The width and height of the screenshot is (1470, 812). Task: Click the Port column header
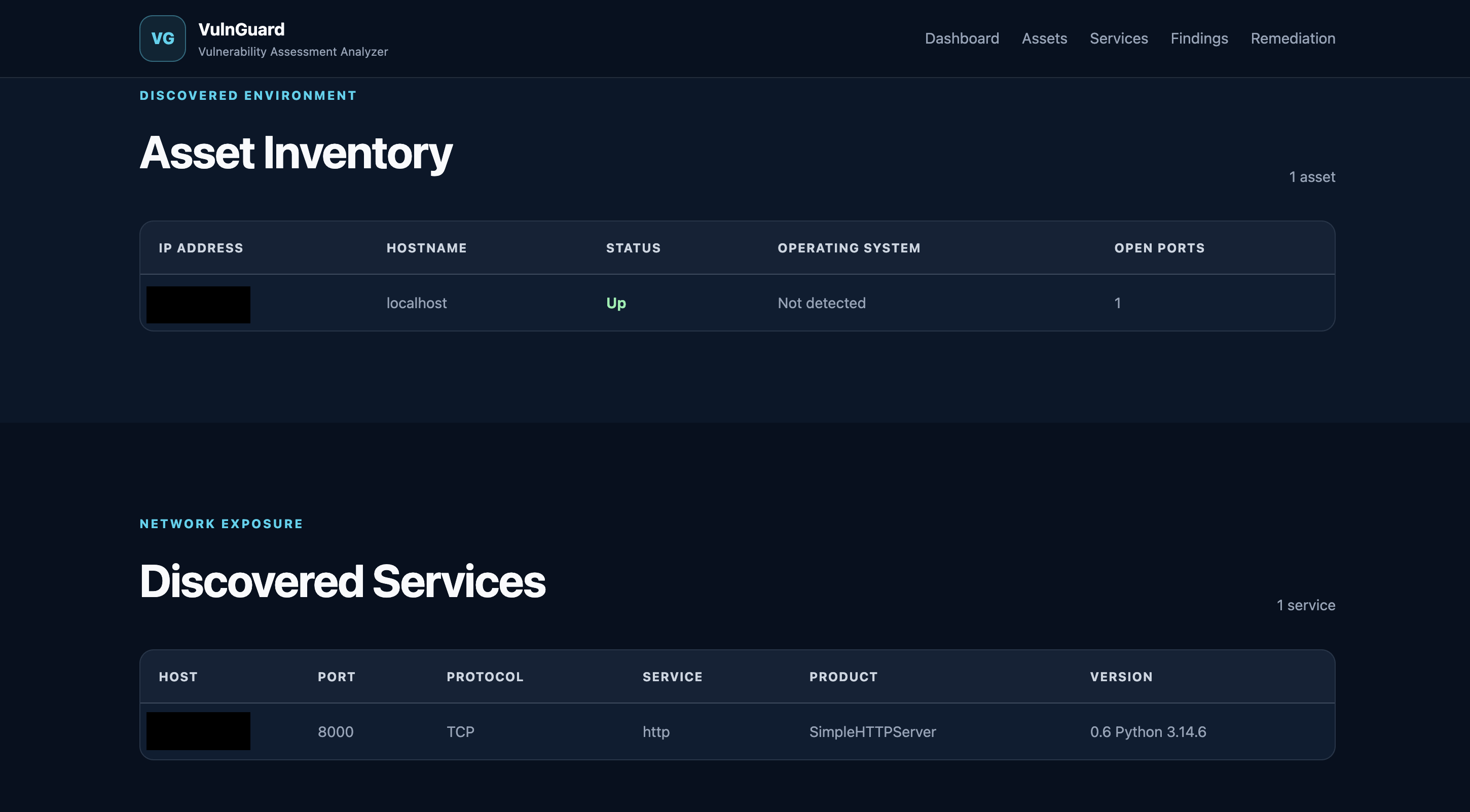coord(336,676)
